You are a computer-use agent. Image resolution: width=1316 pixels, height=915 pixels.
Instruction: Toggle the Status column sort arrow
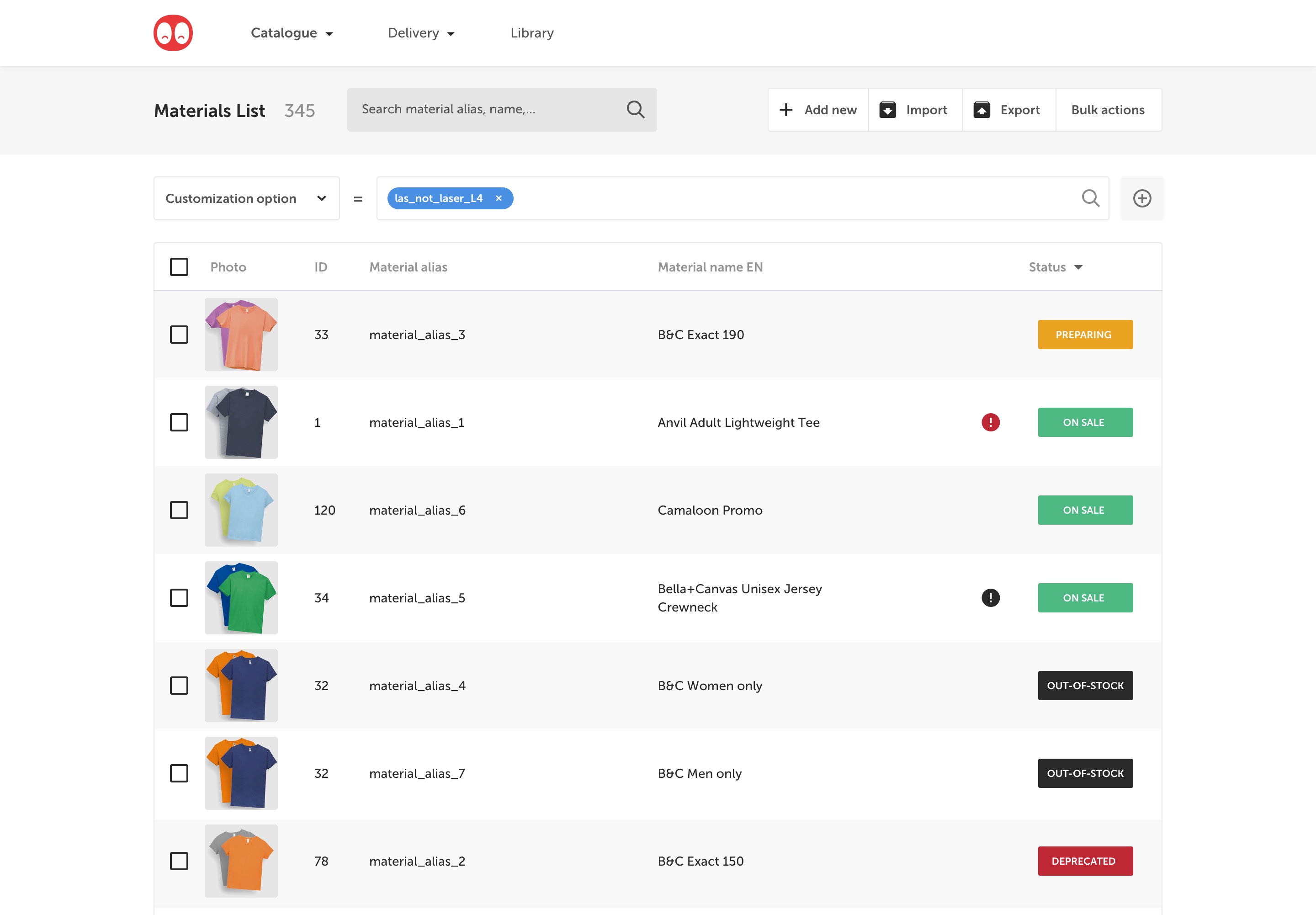pos(1079,267)
